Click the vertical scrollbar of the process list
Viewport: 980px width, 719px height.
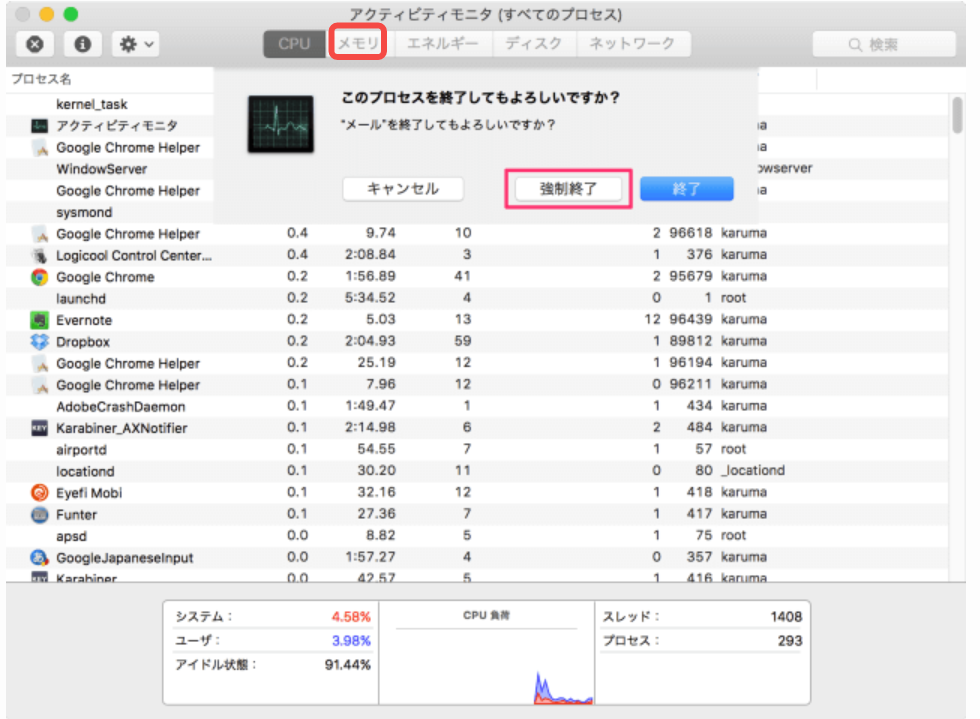[x=958, y=115]
